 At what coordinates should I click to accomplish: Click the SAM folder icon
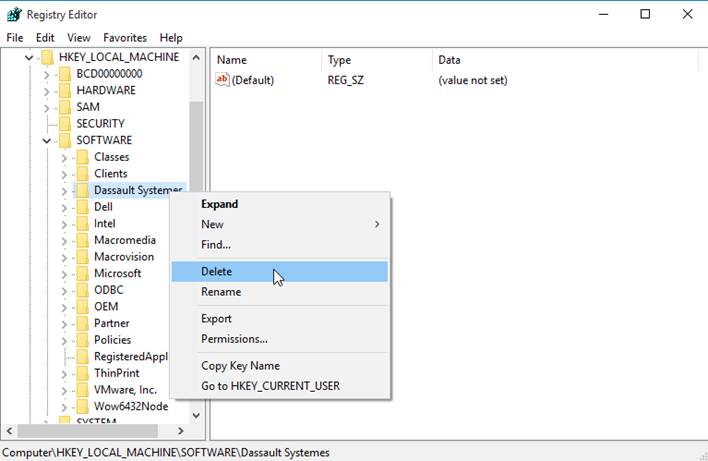click(x=65, y=107)
